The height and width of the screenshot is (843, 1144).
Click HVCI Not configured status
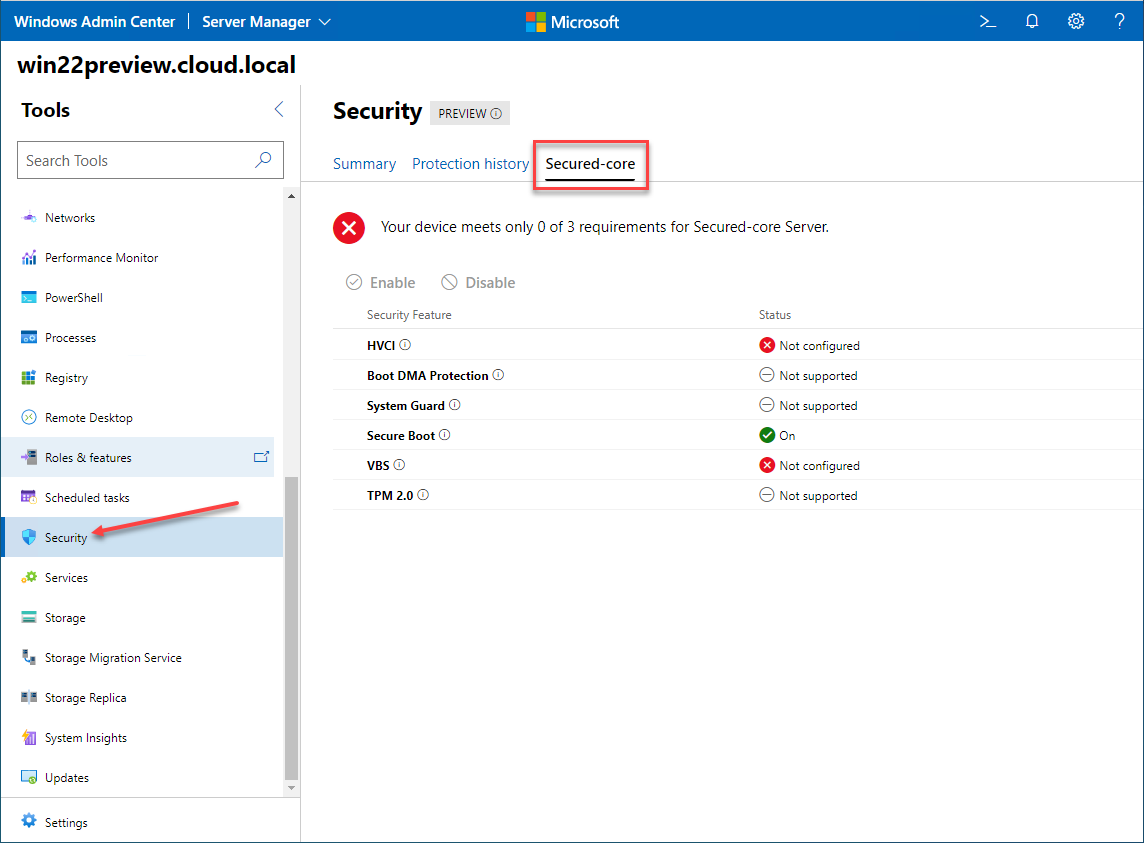(x=810, y=345)
